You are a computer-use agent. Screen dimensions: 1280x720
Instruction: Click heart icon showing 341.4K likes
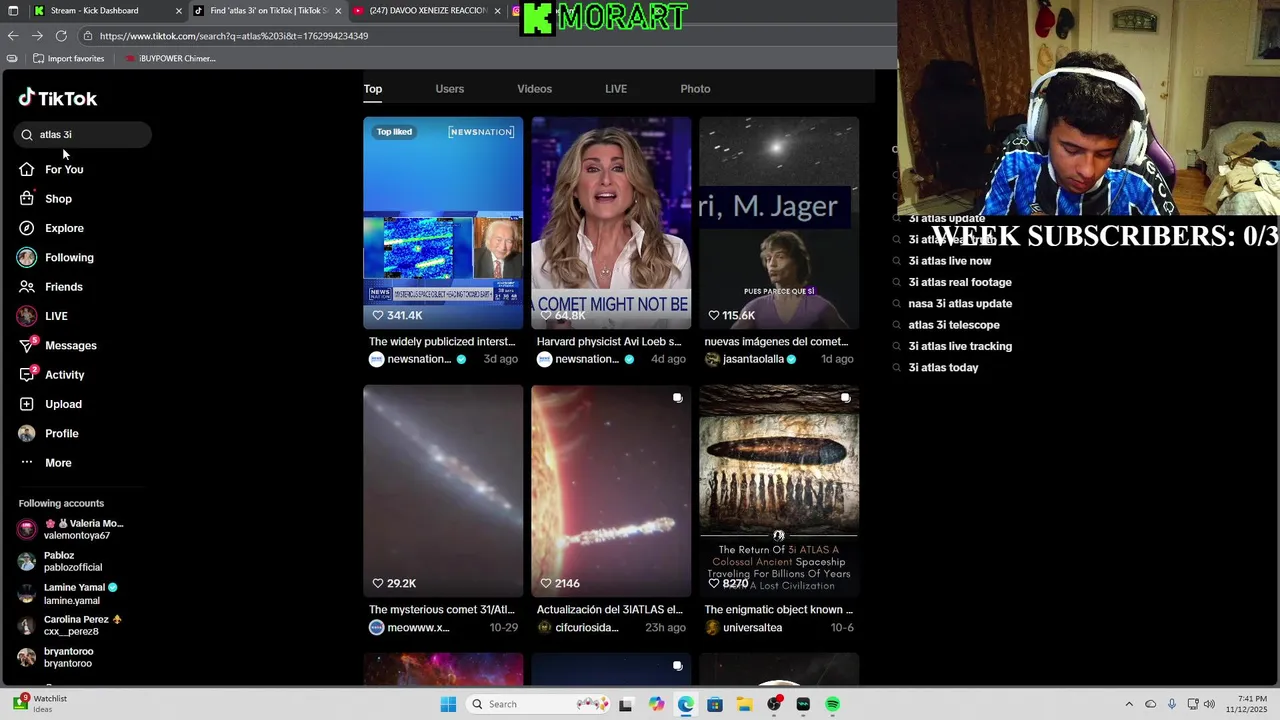[x=378, y=315]
